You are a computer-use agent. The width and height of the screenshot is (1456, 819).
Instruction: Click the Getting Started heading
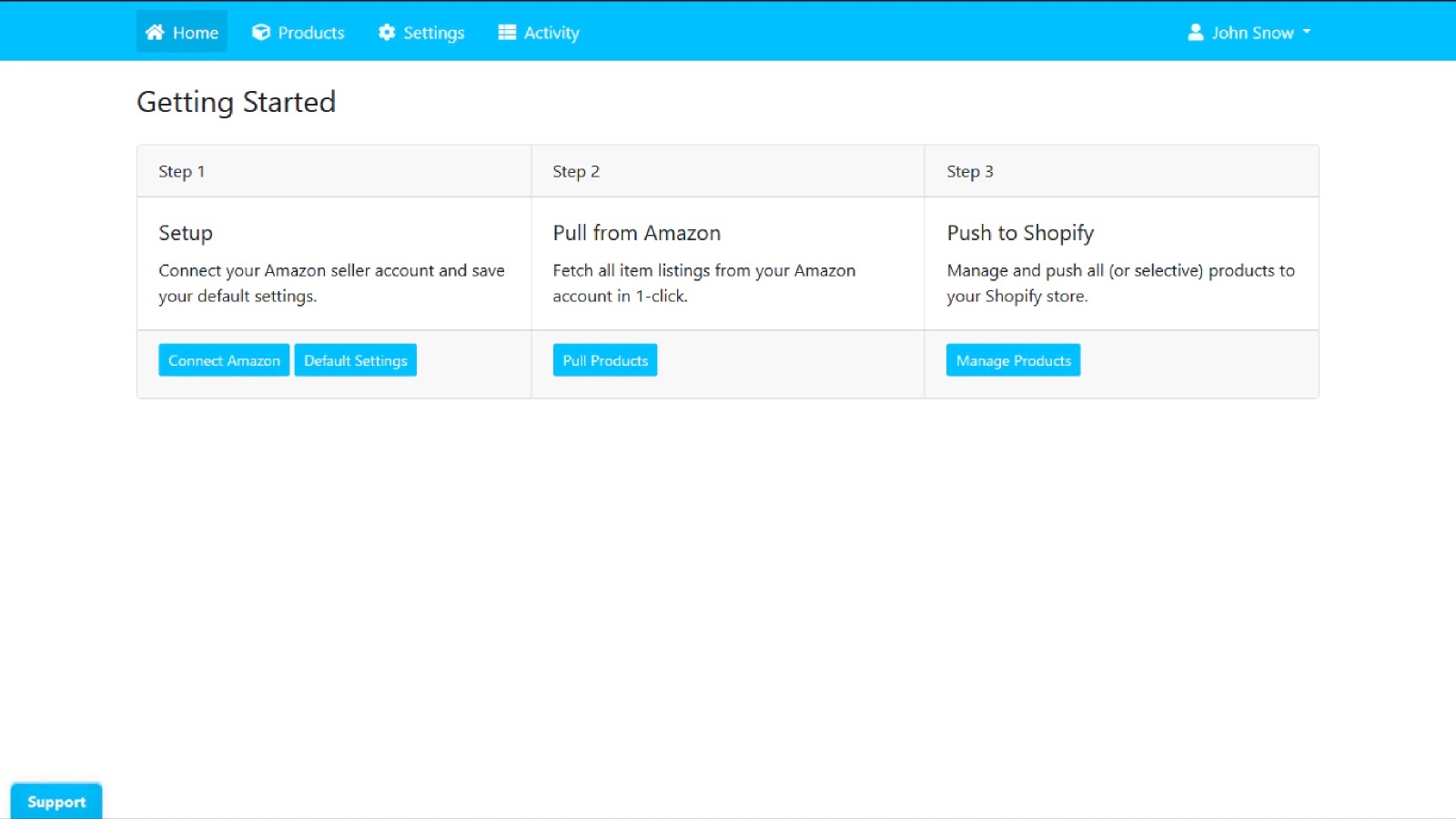(x=236, y=102)
